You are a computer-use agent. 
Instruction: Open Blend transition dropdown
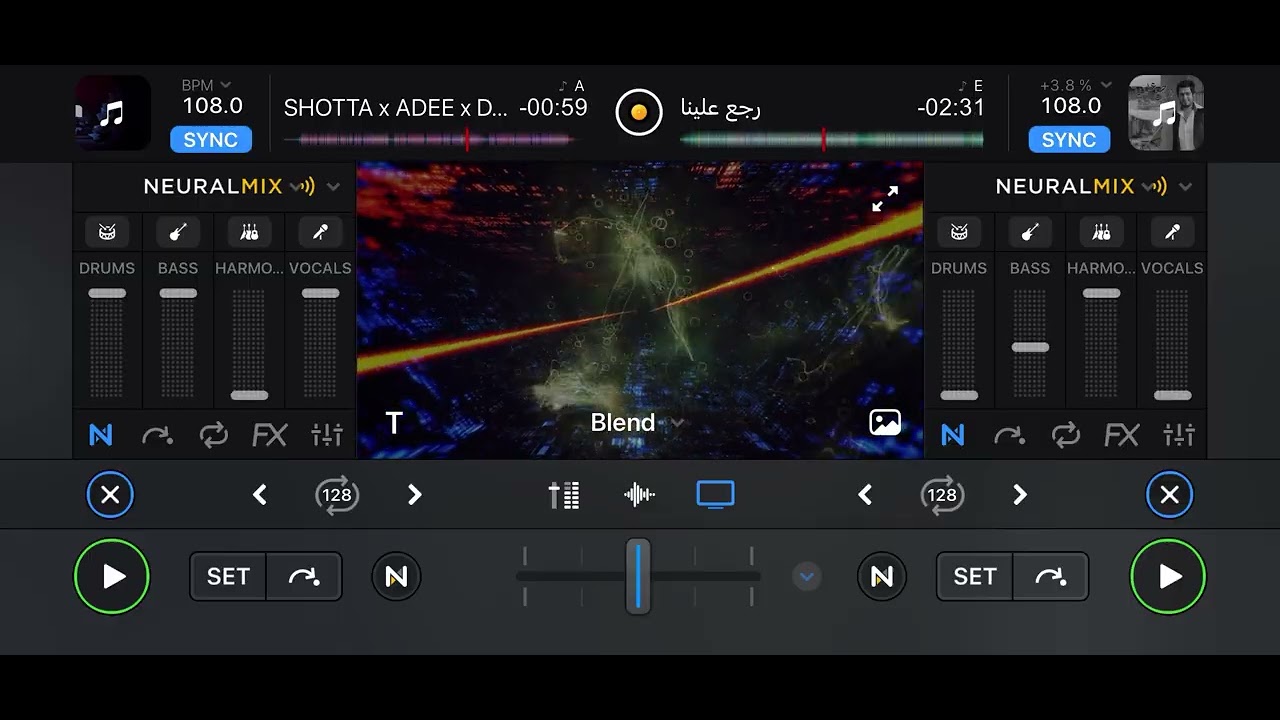point(637,423)
